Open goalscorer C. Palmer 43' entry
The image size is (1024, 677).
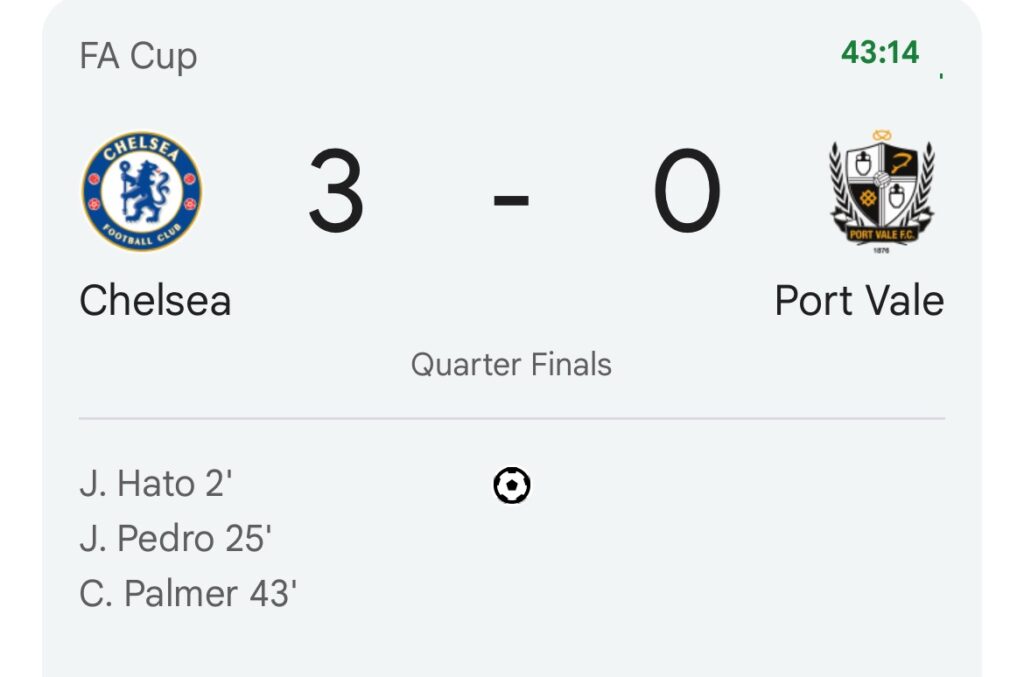click(x=188, y=594)
